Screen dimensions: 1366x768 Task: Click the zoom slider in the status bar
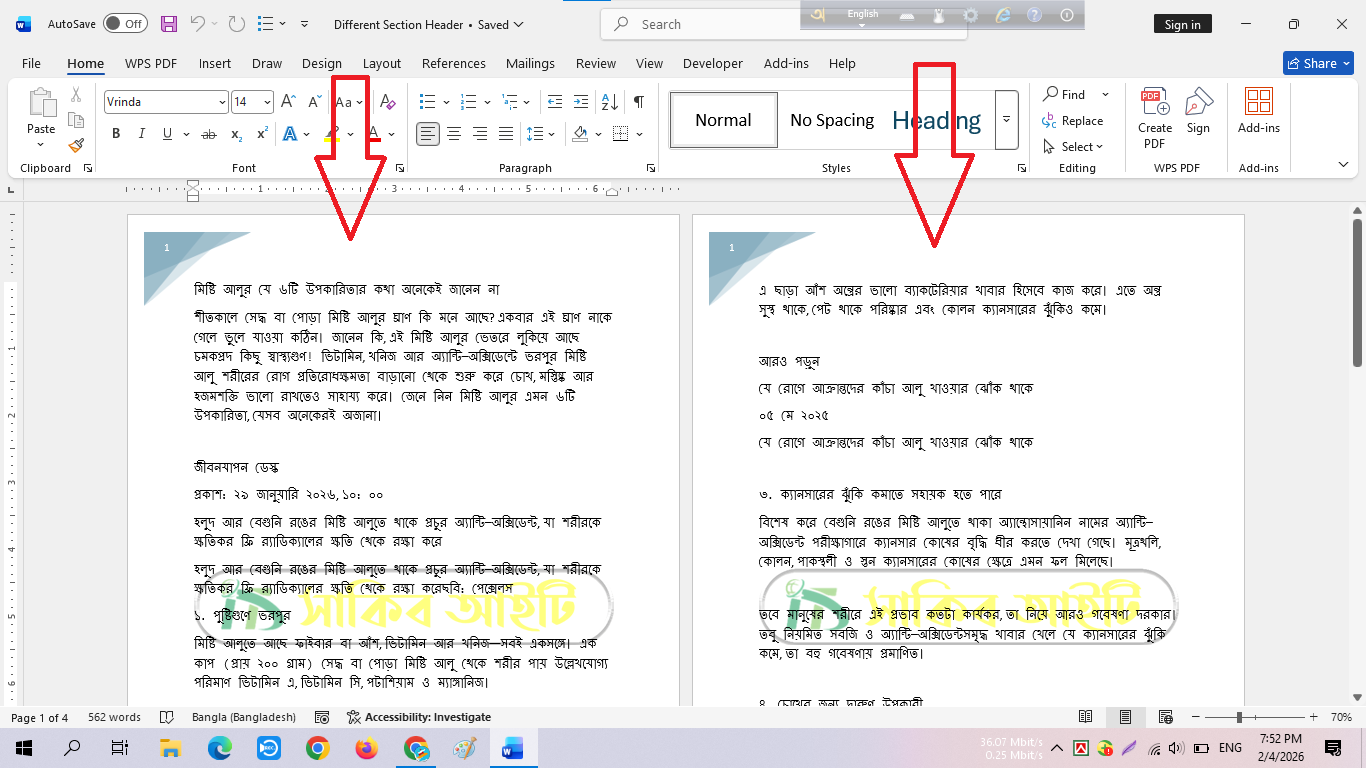click(1240, 717)
